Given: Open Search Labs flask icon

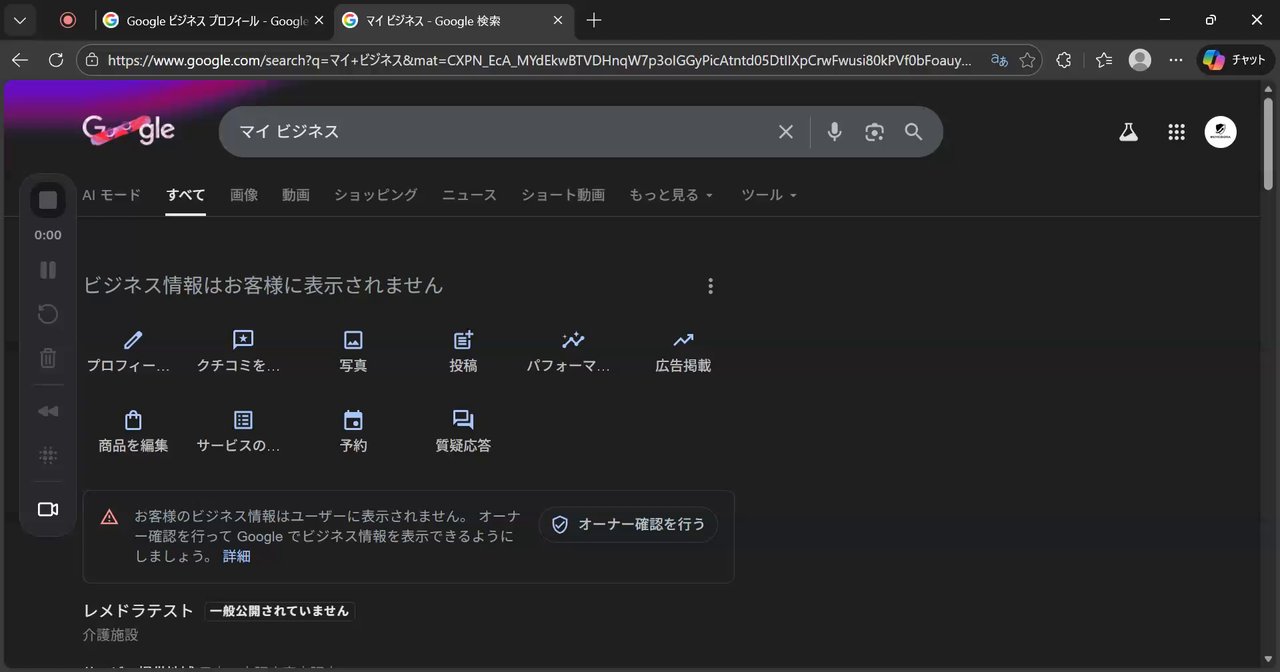Looking at the screenshot, I should [x=1129, y=132].
